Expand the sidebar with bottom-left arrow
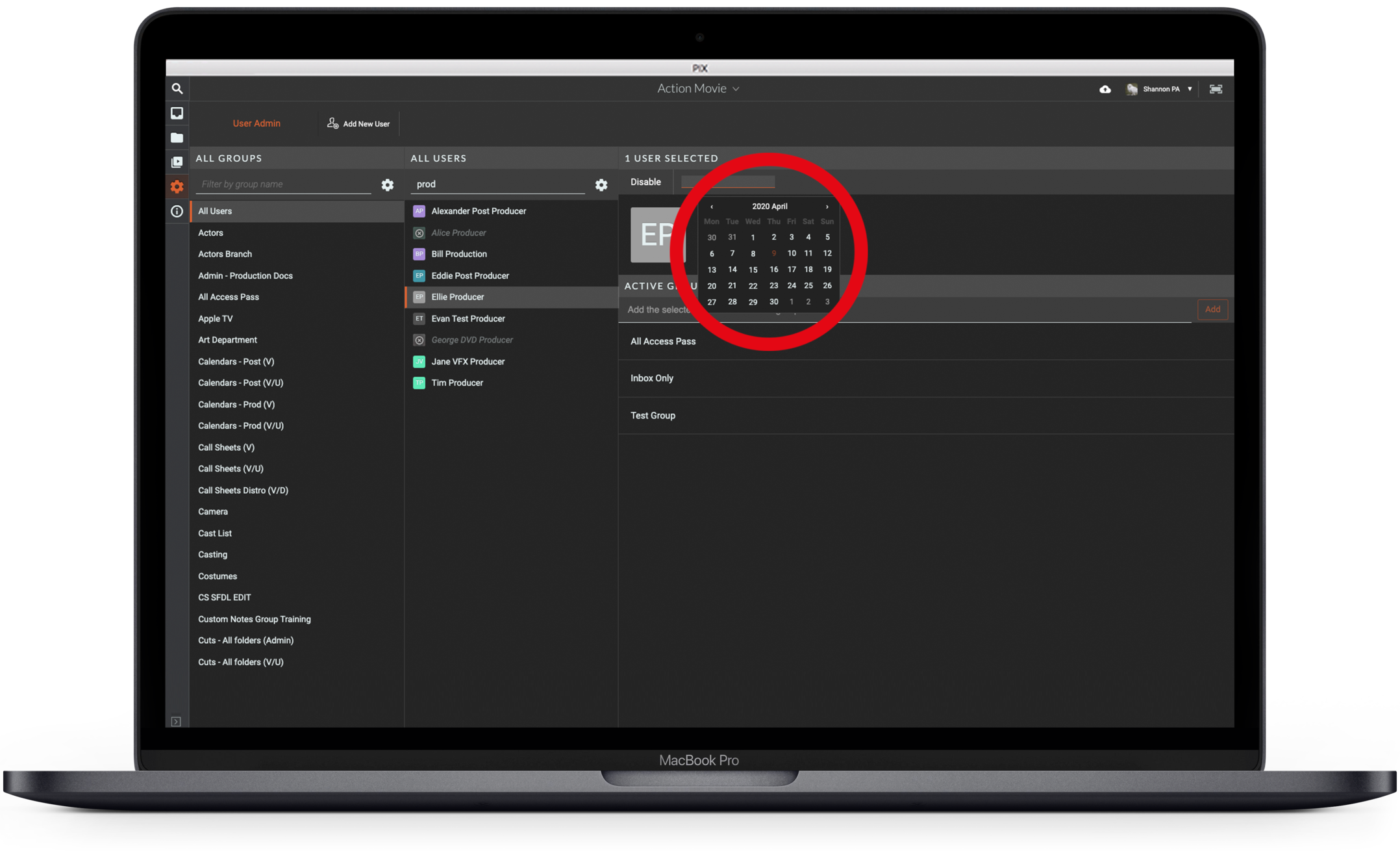 (x=176, y=721)
